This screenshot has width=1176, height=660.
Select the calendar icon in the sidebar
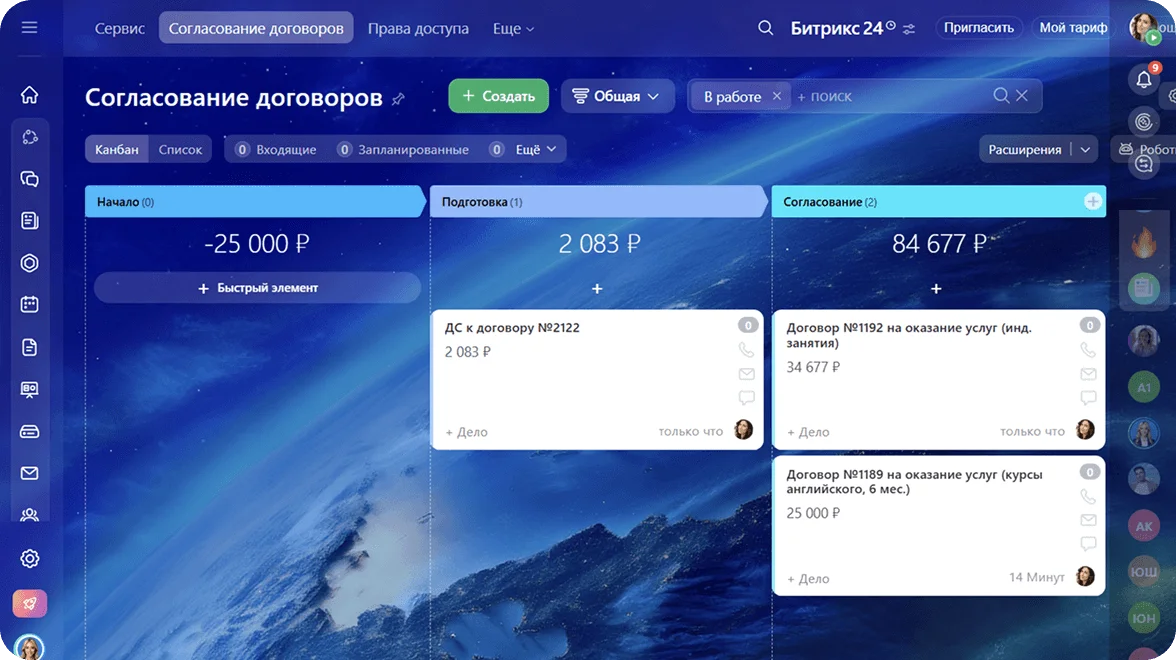pos(29,303)
